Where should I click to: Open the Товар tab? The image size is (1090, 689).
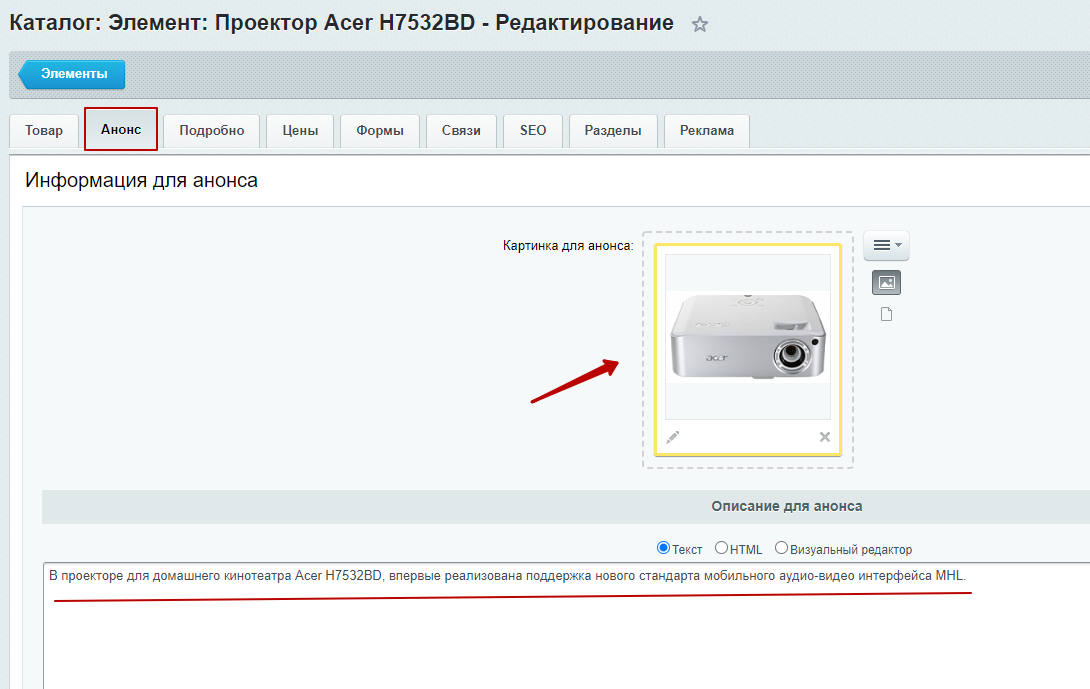(x=44, y=131)
